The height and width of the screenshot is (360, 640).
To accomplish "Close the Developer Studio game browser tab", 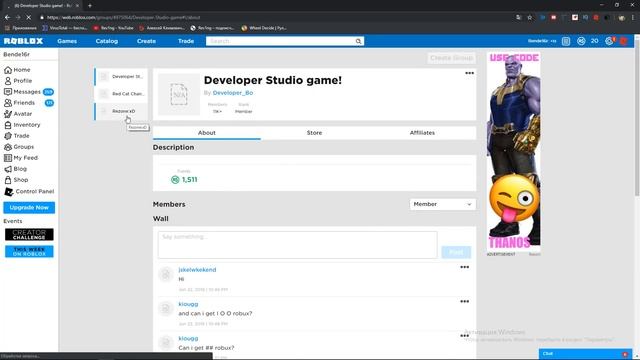I will (x=78, y=6).
